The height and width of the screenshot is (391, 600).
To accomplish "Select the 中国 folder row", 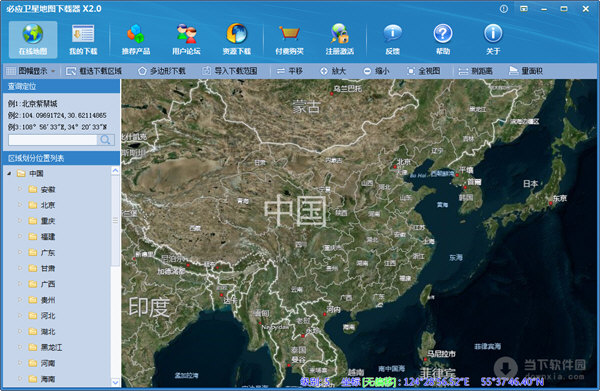I will [31, 174].
